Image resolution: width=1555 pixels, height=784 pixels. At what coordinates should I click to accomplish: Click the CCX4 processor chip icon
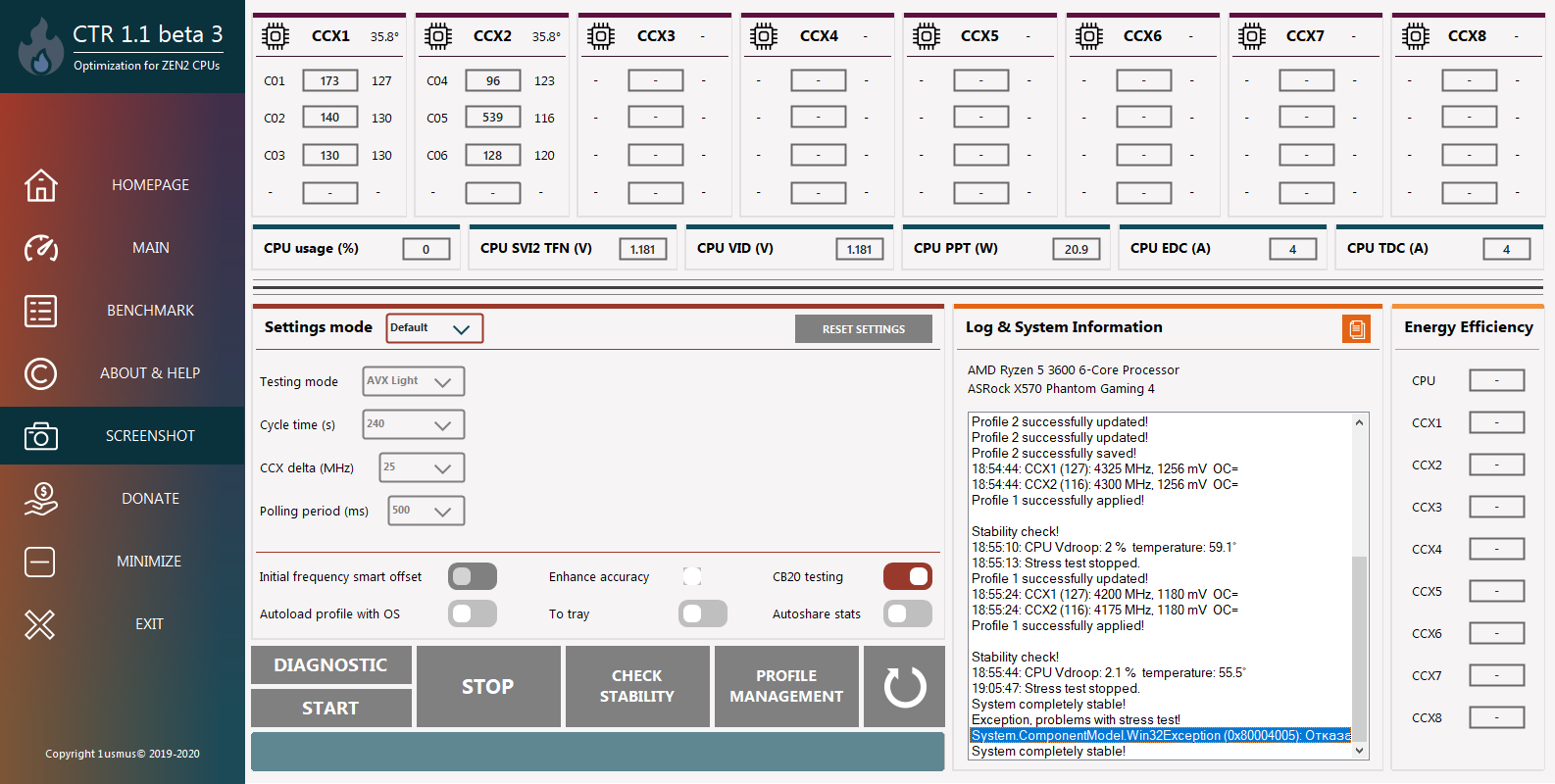point(764,36)
